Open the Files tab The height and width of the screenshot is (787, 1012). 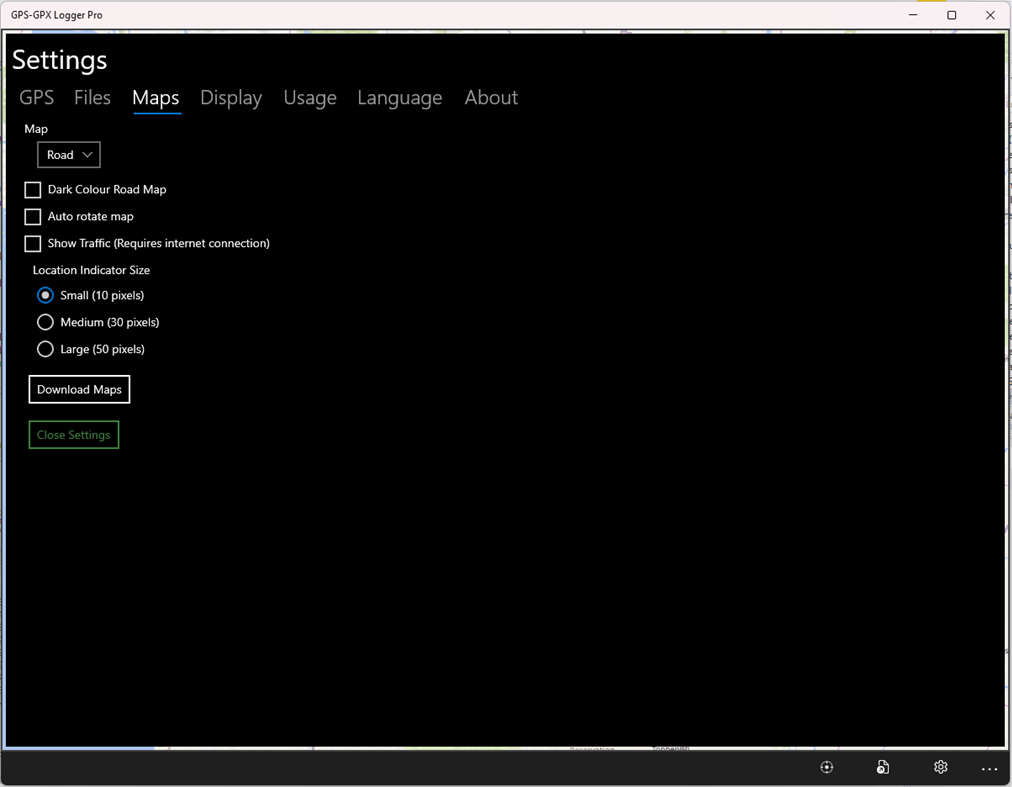pos(92,97)
